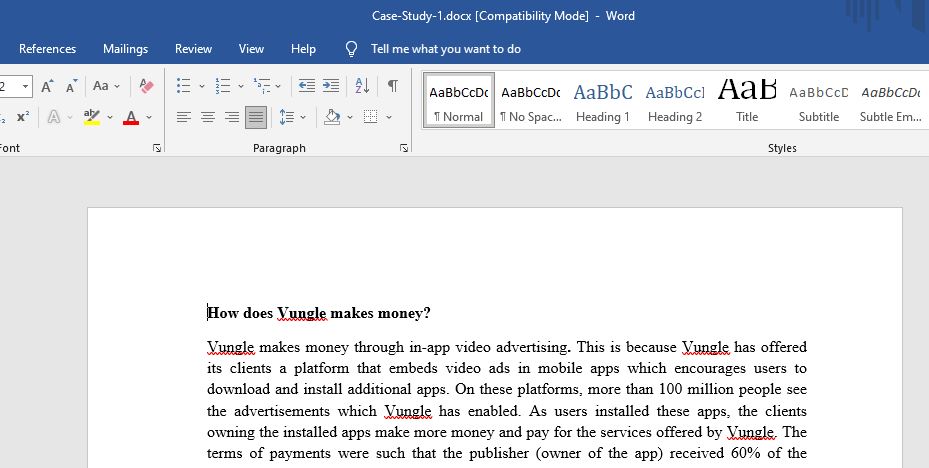929x468 pixels.
Task: Toggle bulleted list
Action: click(x=184, y=86)
